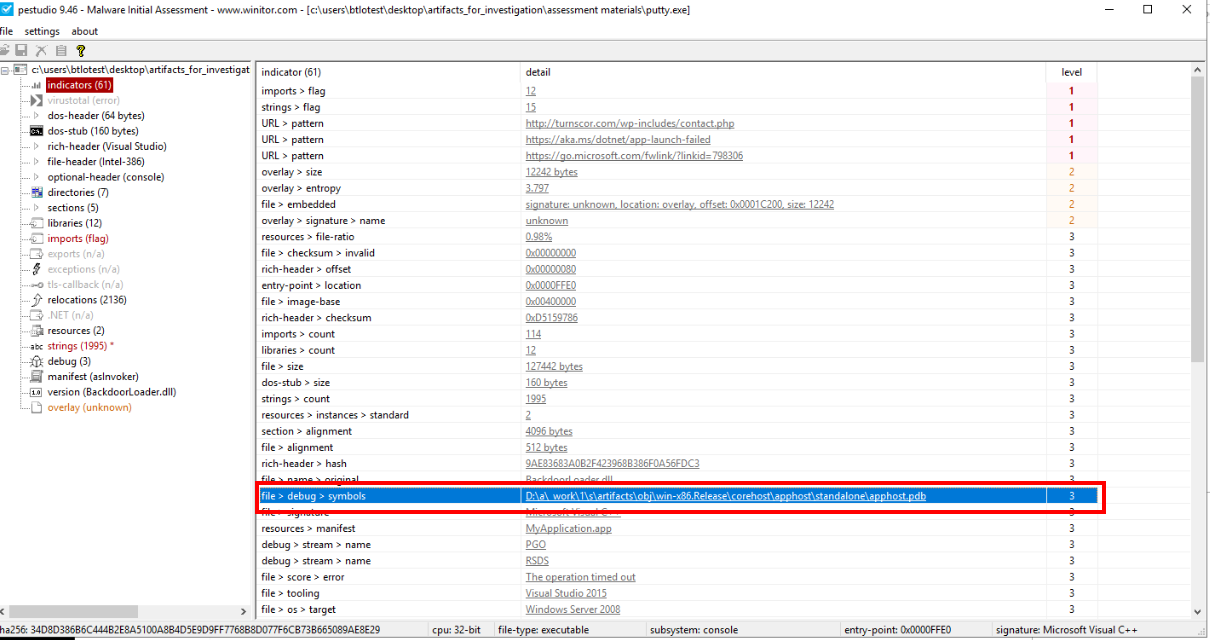Open the aka.ms dotnet app-launch-failed link
This screenshot has width=1210, height=640.
(x=618, y=140)
